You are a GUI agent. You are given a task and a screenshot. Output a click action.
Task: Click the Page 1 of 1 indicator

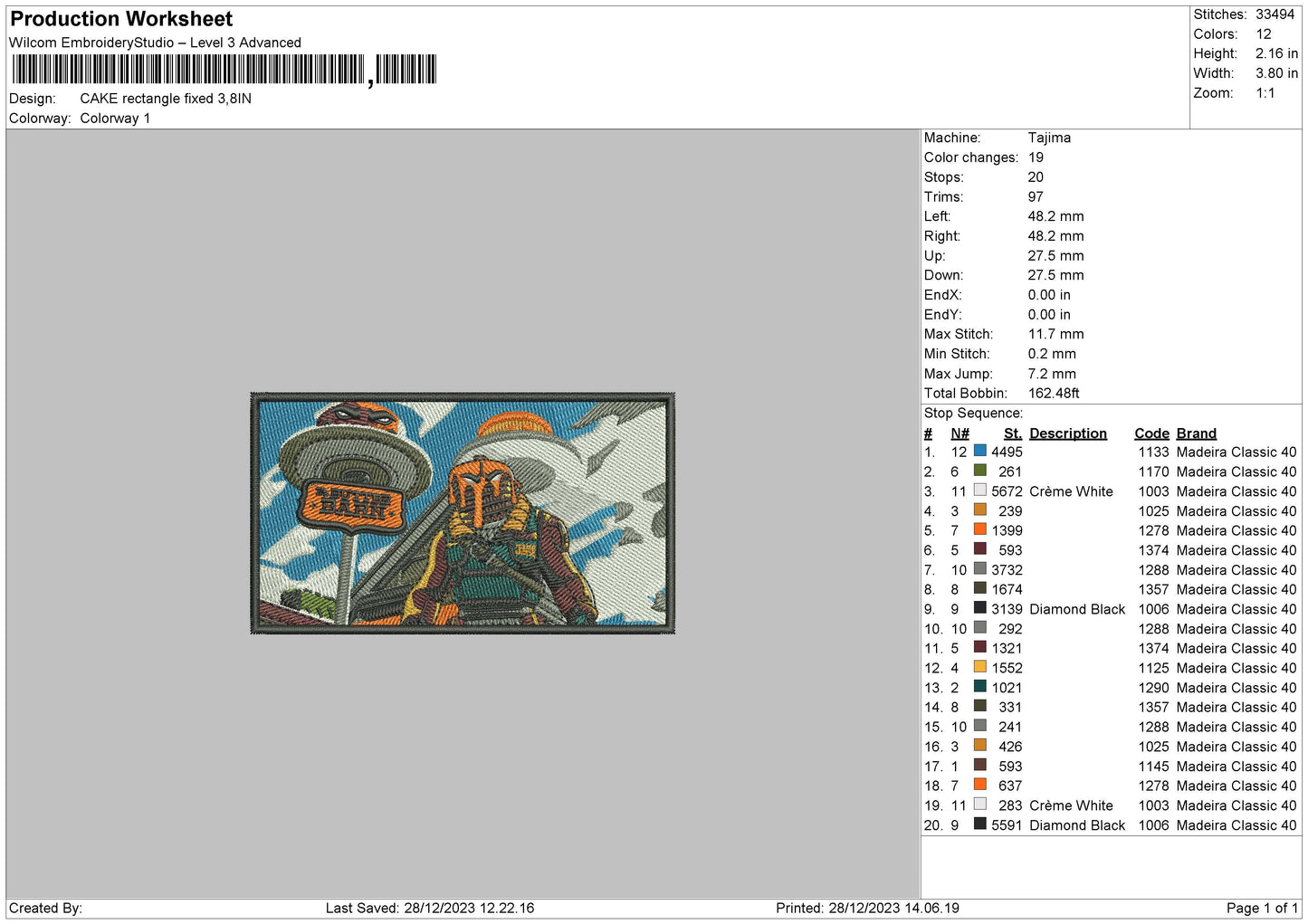coord(1262,908)
